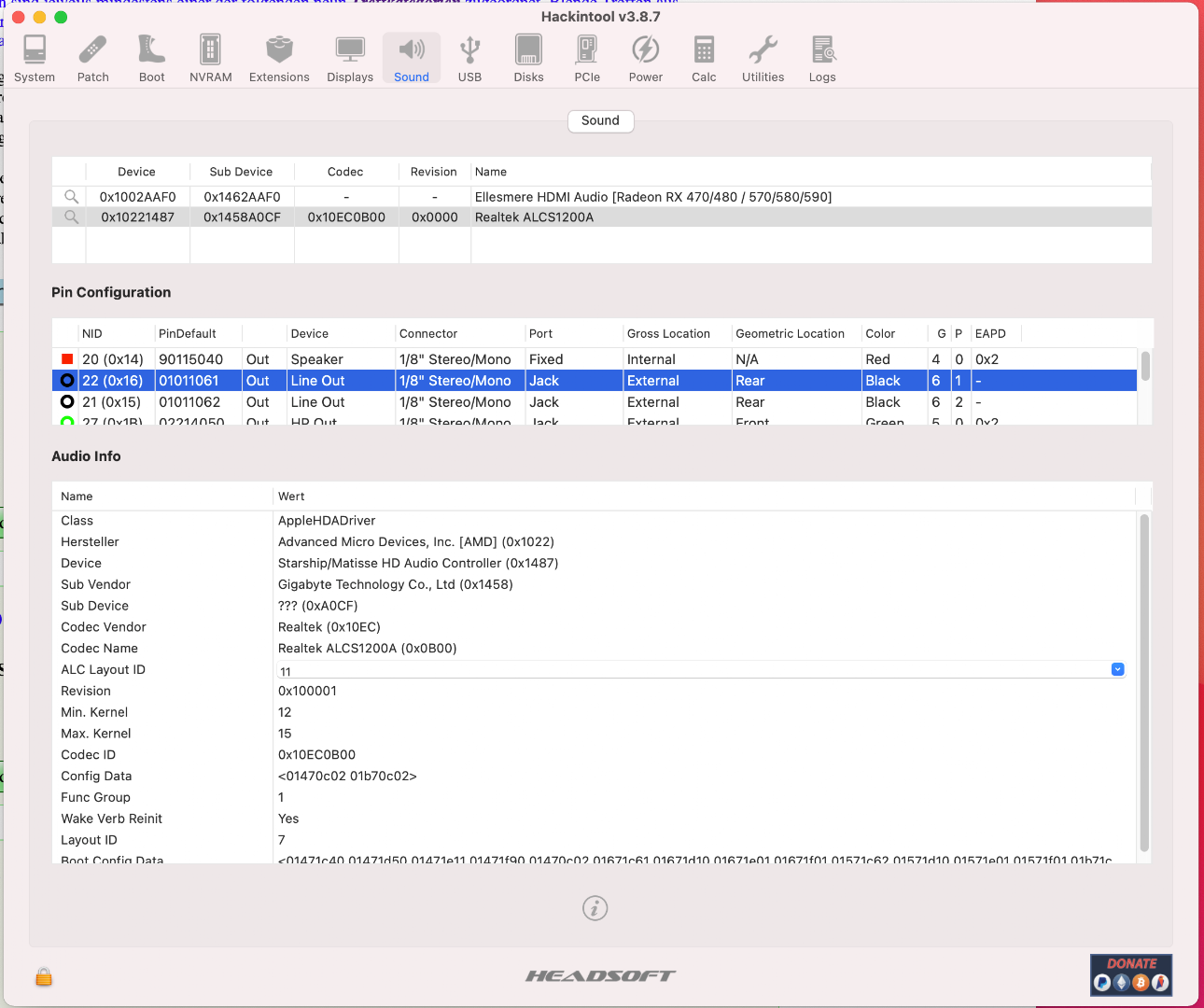Click magnifier icon for Ellesmere HDMI Audio
Image resolution: width=1204 pixels, height=1008 pixels.
[71, 197]
